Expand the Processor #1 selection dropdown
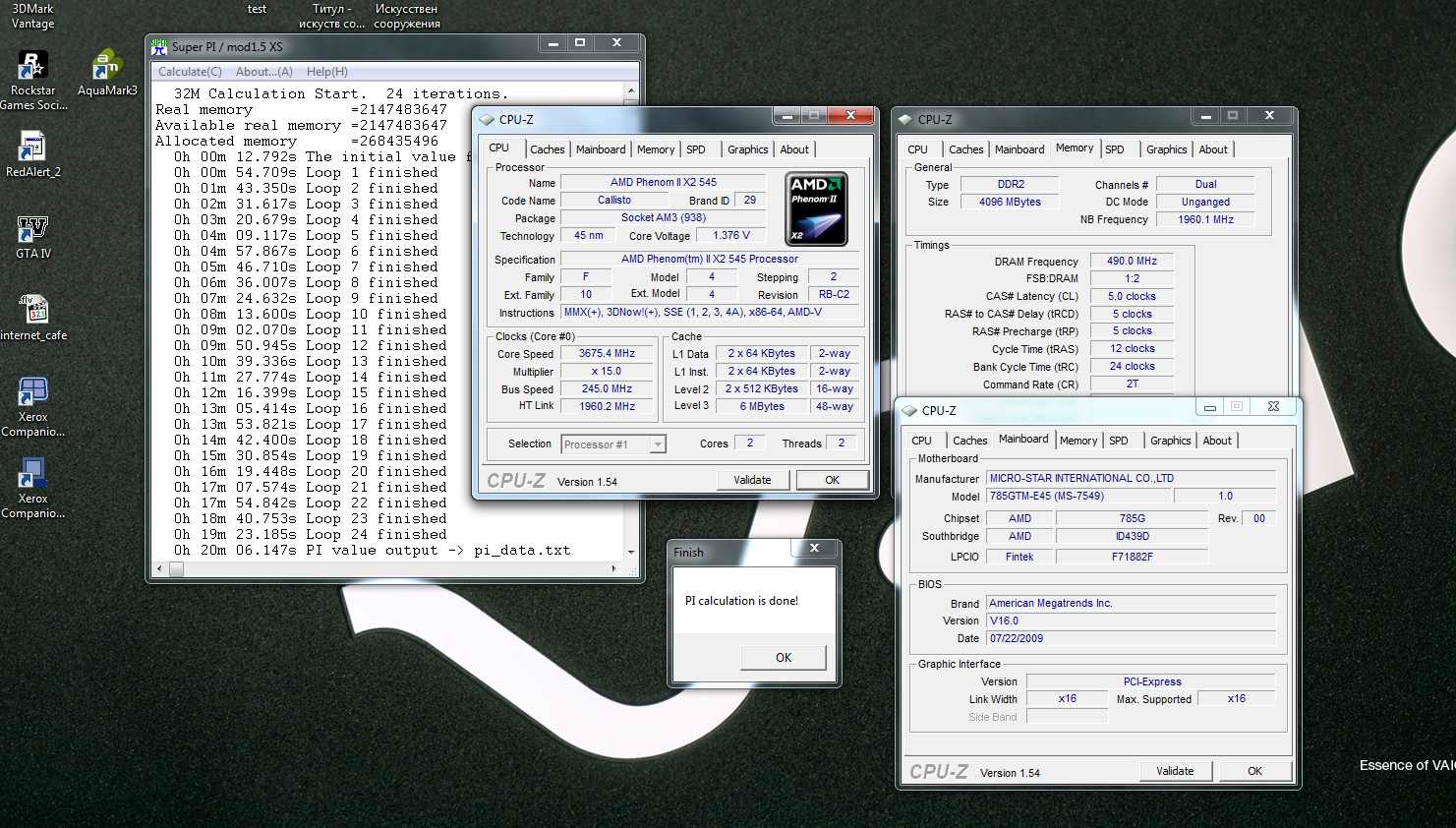The image size is (1456, 828). tap(658, 444)
